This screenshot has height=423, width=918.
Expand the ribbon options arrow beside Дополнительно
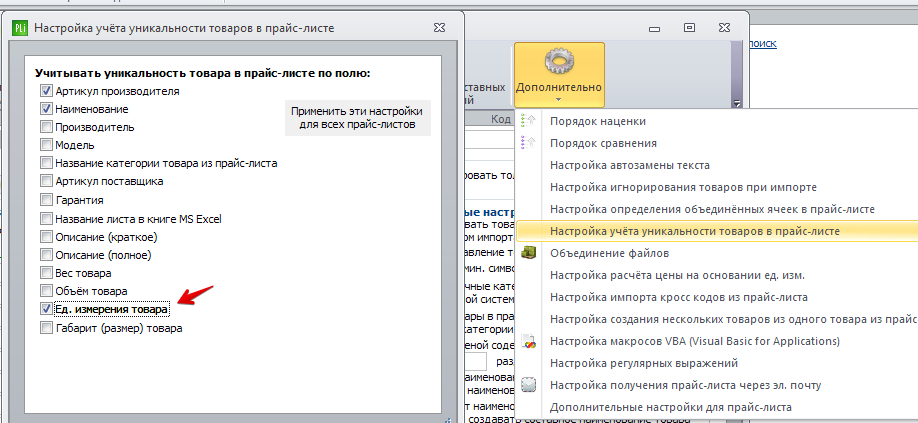pos(737,104)
